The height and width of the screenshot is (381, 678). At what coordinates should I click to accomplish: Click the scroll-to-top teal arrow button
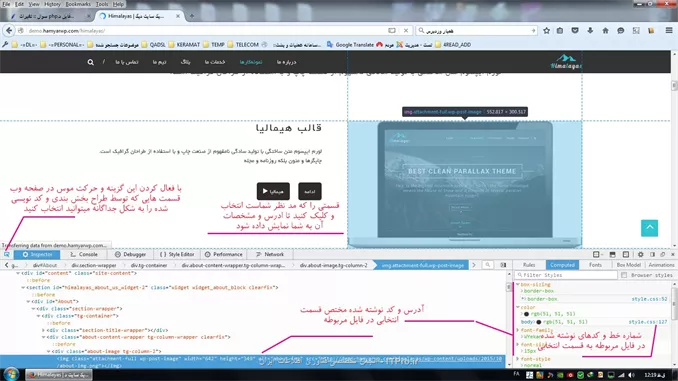tap(649, 228)
